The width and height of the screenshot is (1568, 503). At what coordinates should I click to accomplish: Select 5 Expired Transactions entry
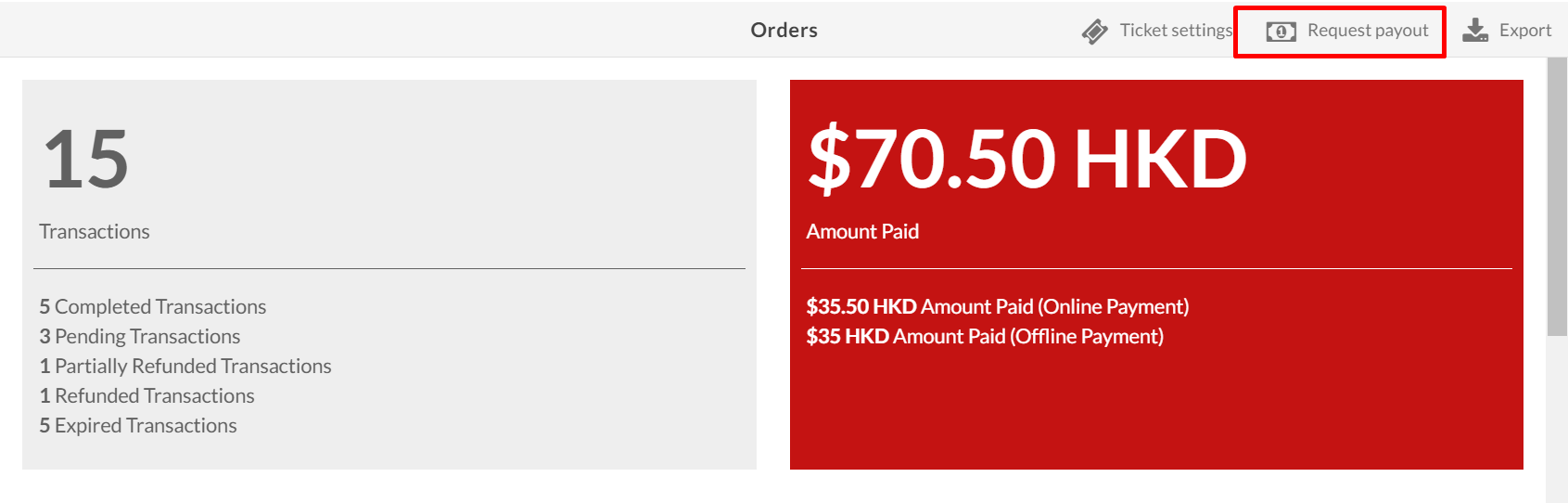(138, 425)
